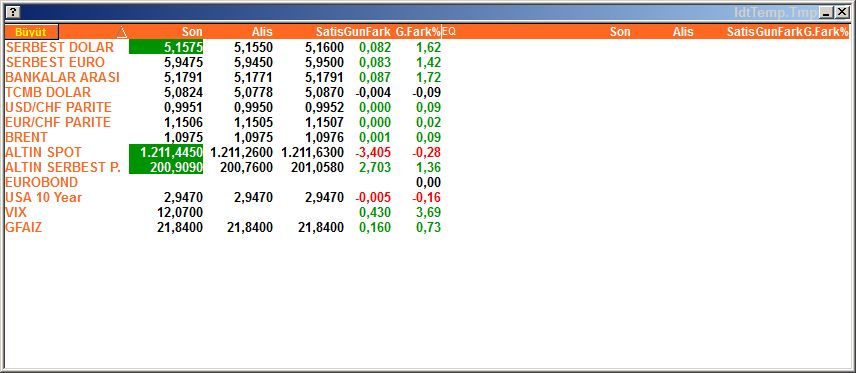
Task: Click VIX Son value 12,0700
Action: (x=180, y=212)
